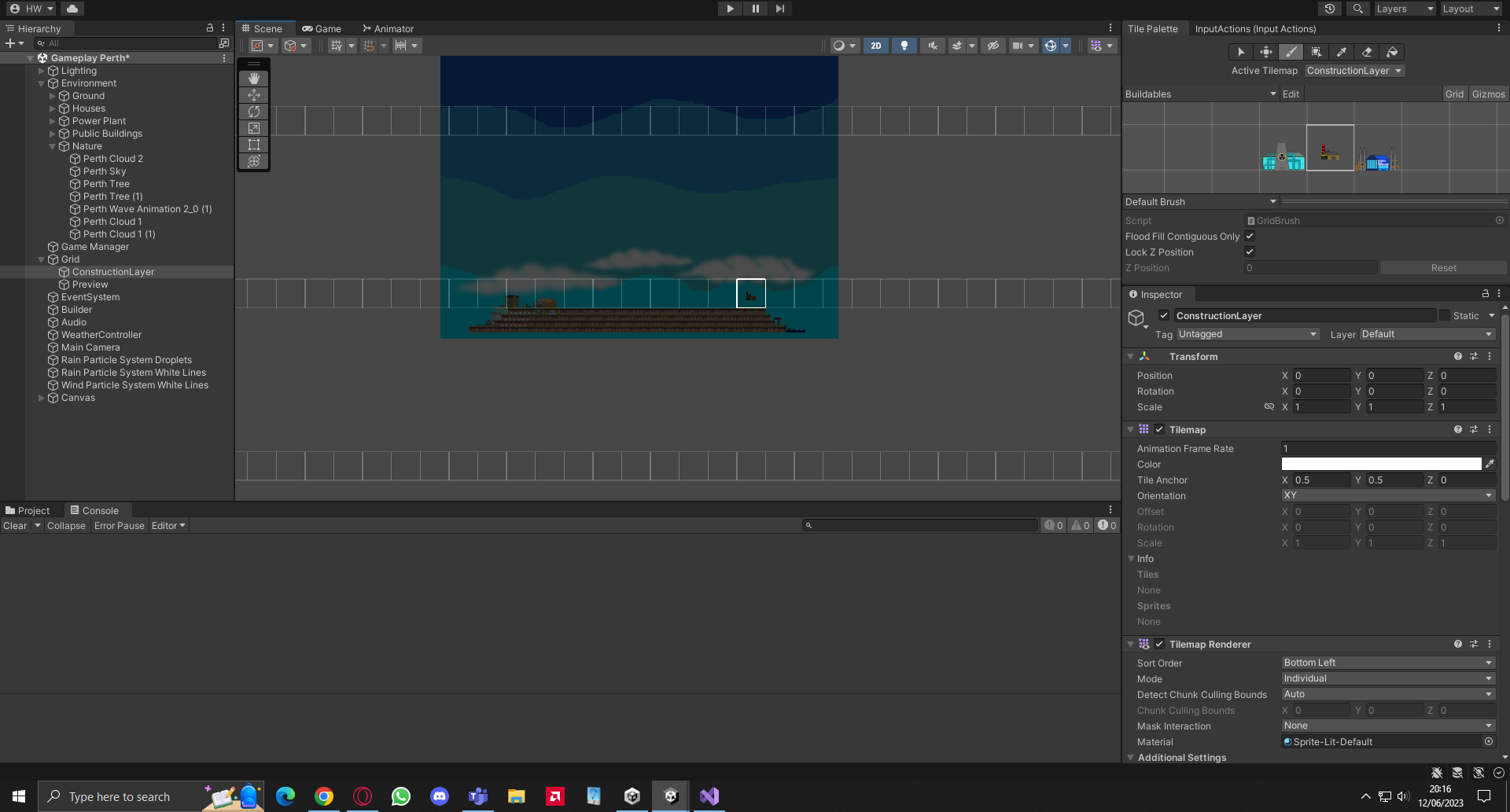
Task: Open the Sort Order dropdown in Tilemap Renderer
Action: (1387, 662)
